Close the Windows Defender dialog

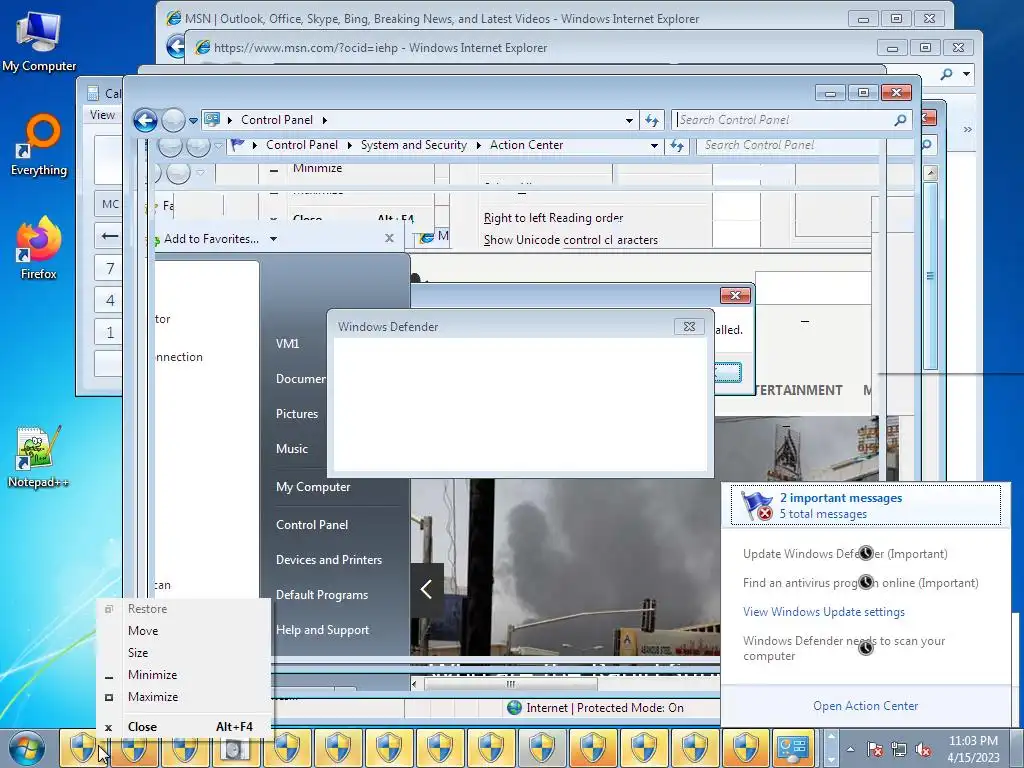pos(689,327)
